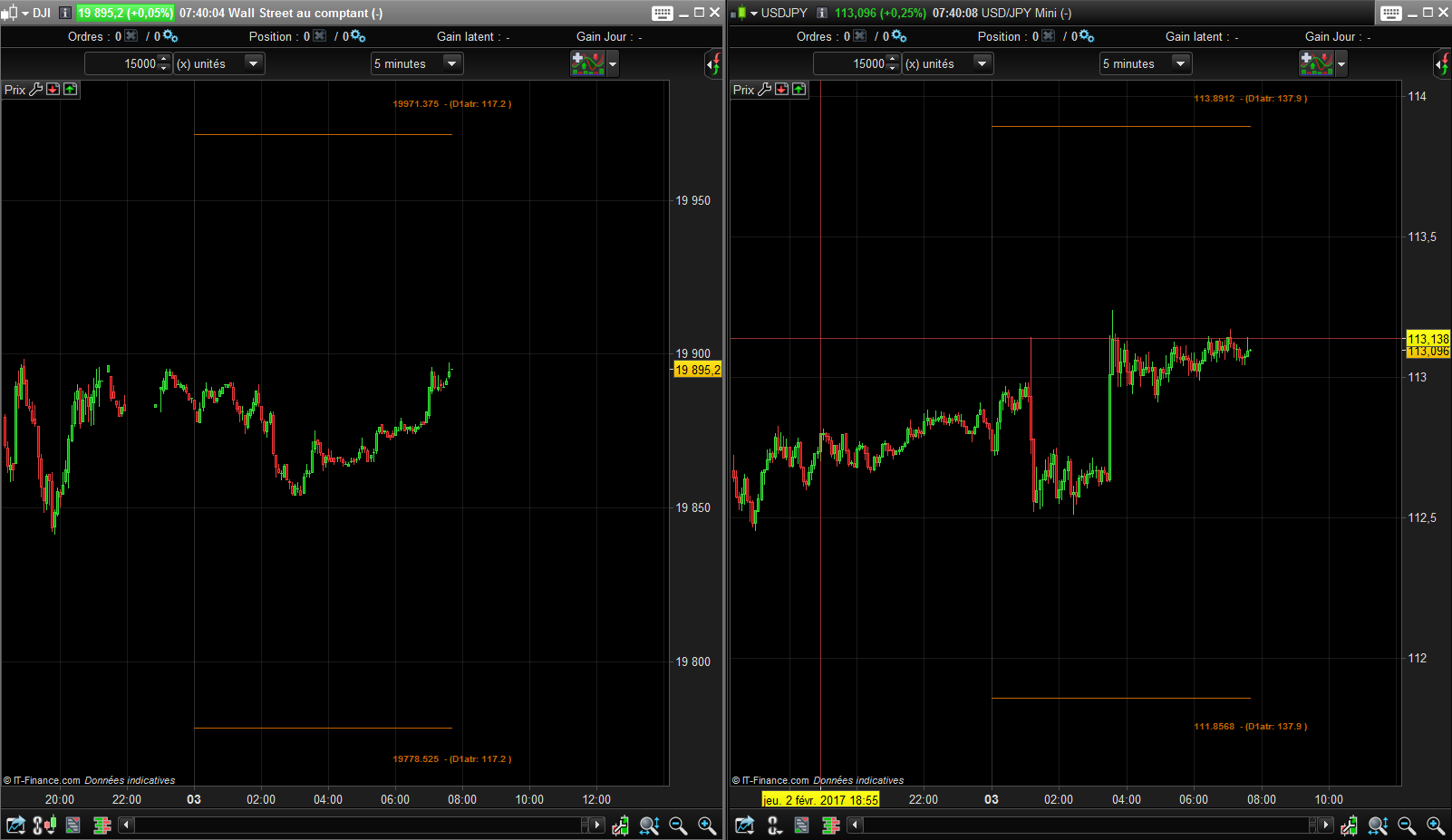Cancel all orders in the USDJPY window
Image resolution: width=1452 pixels, height=840 pixels.
pyautogui.click(x=860, y=36)
